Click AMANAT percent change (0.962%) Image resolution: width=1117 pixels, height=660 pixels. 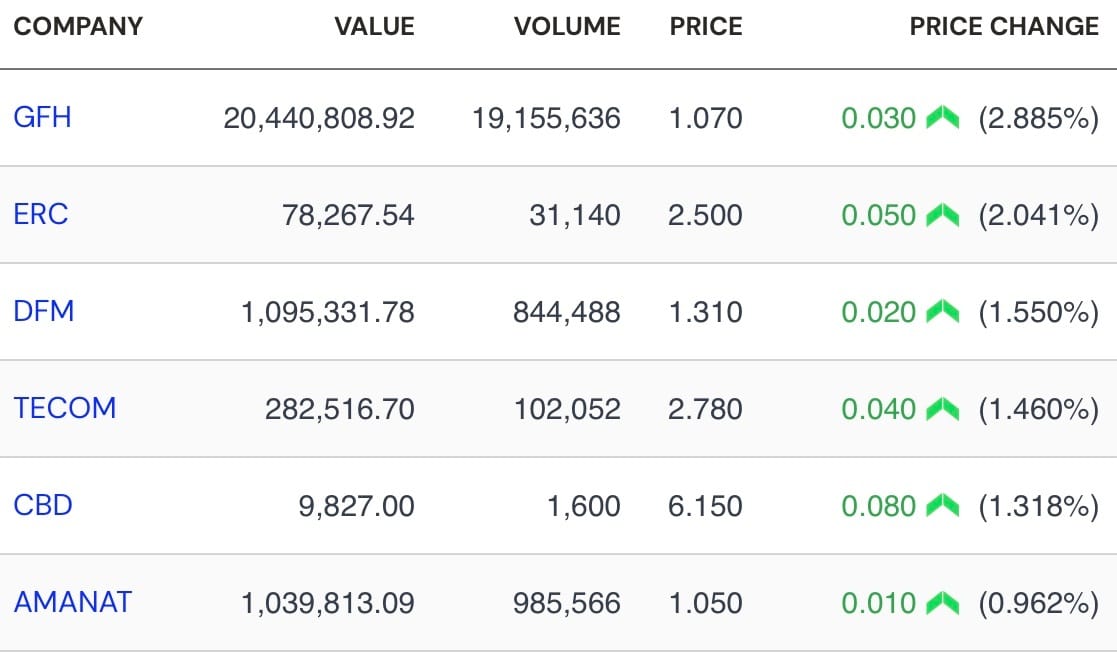click(x=1039, y=603)
